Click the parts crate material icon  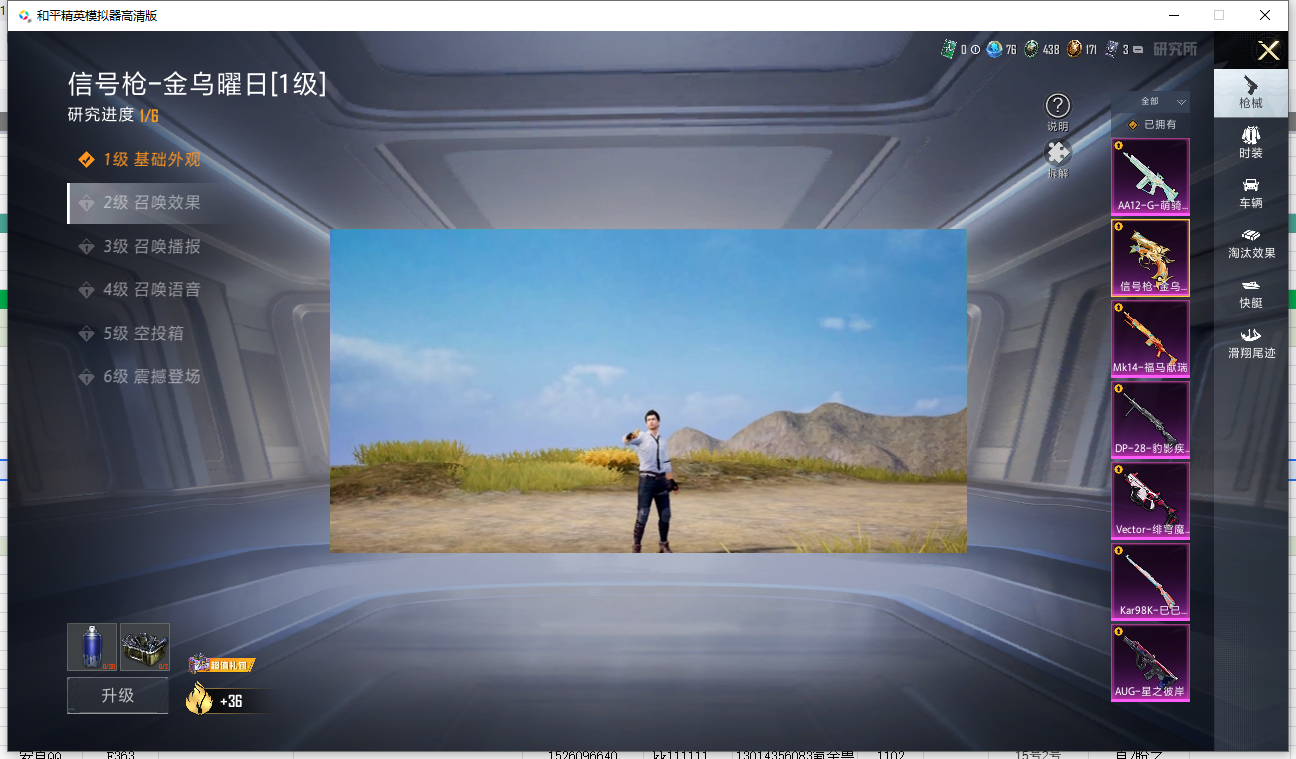(x=145, y=647)
